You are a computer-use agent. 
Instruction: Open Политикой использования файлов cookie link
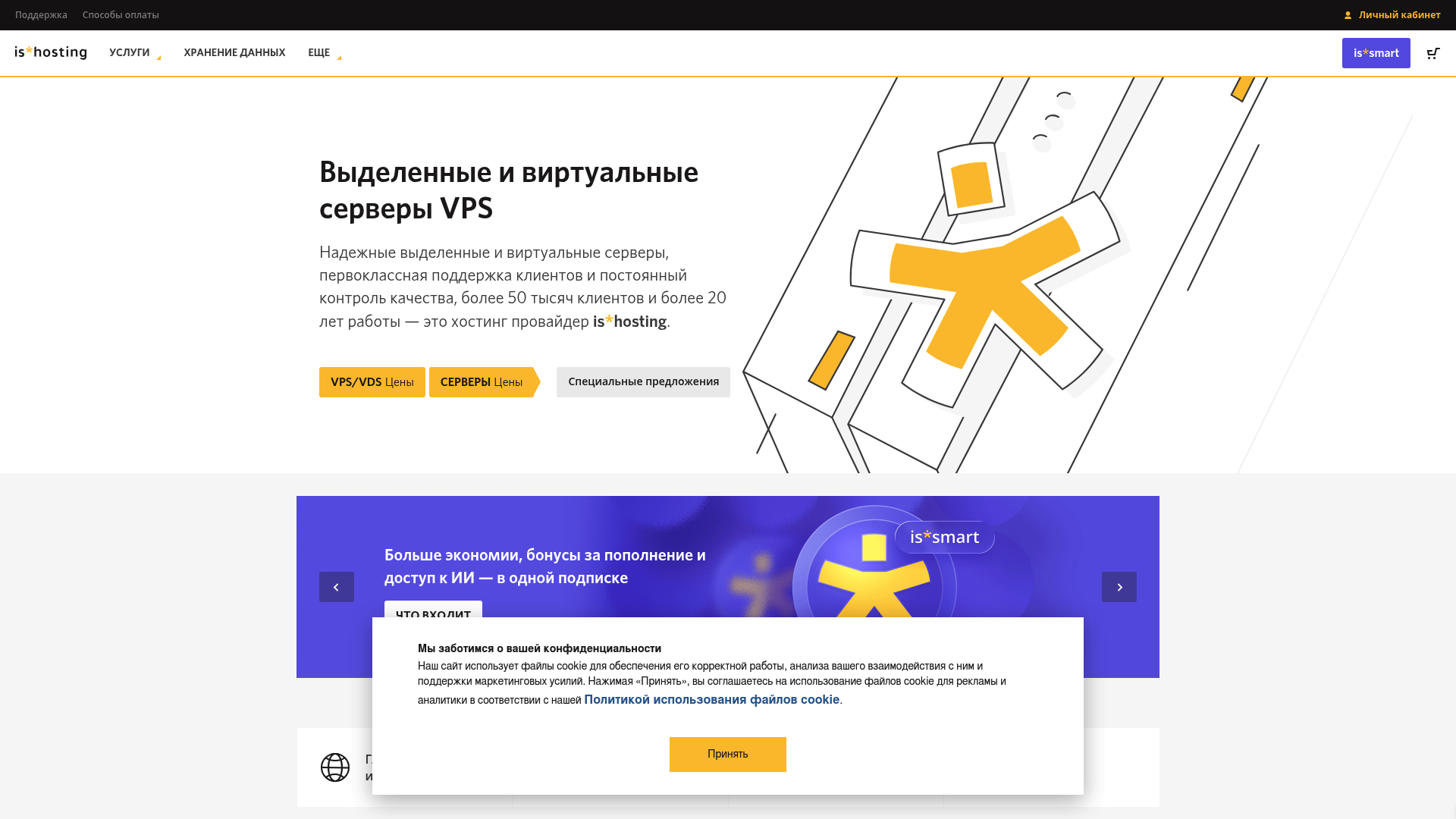[711, 700]
